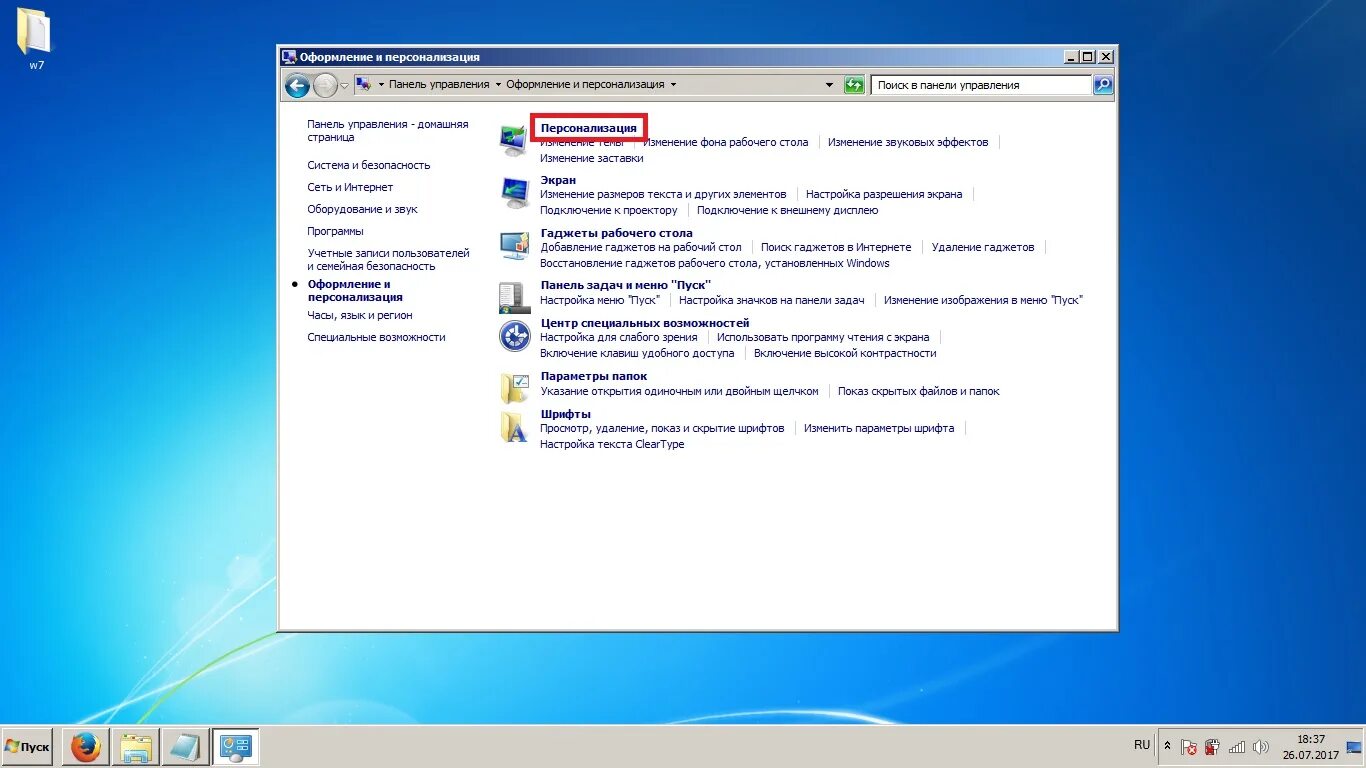Image resolution: width=1366 pixels, height=768 pixels.
Task: Click the Гаджеты рабочего стола icon
Action: (x=514, y=246)
